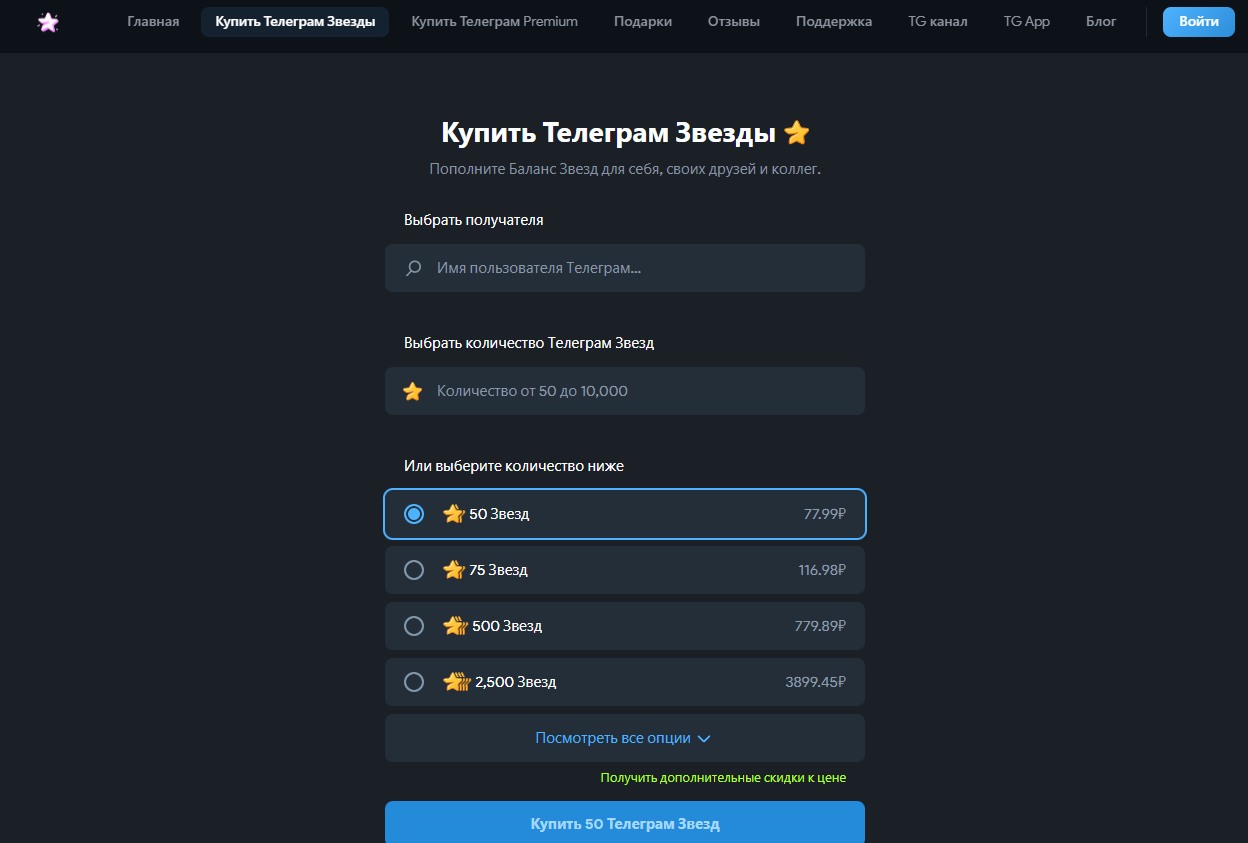Click the Выбрать получателя label
Image resolution: width=1248 pixels, height=843 pixels.
point(474,220)
